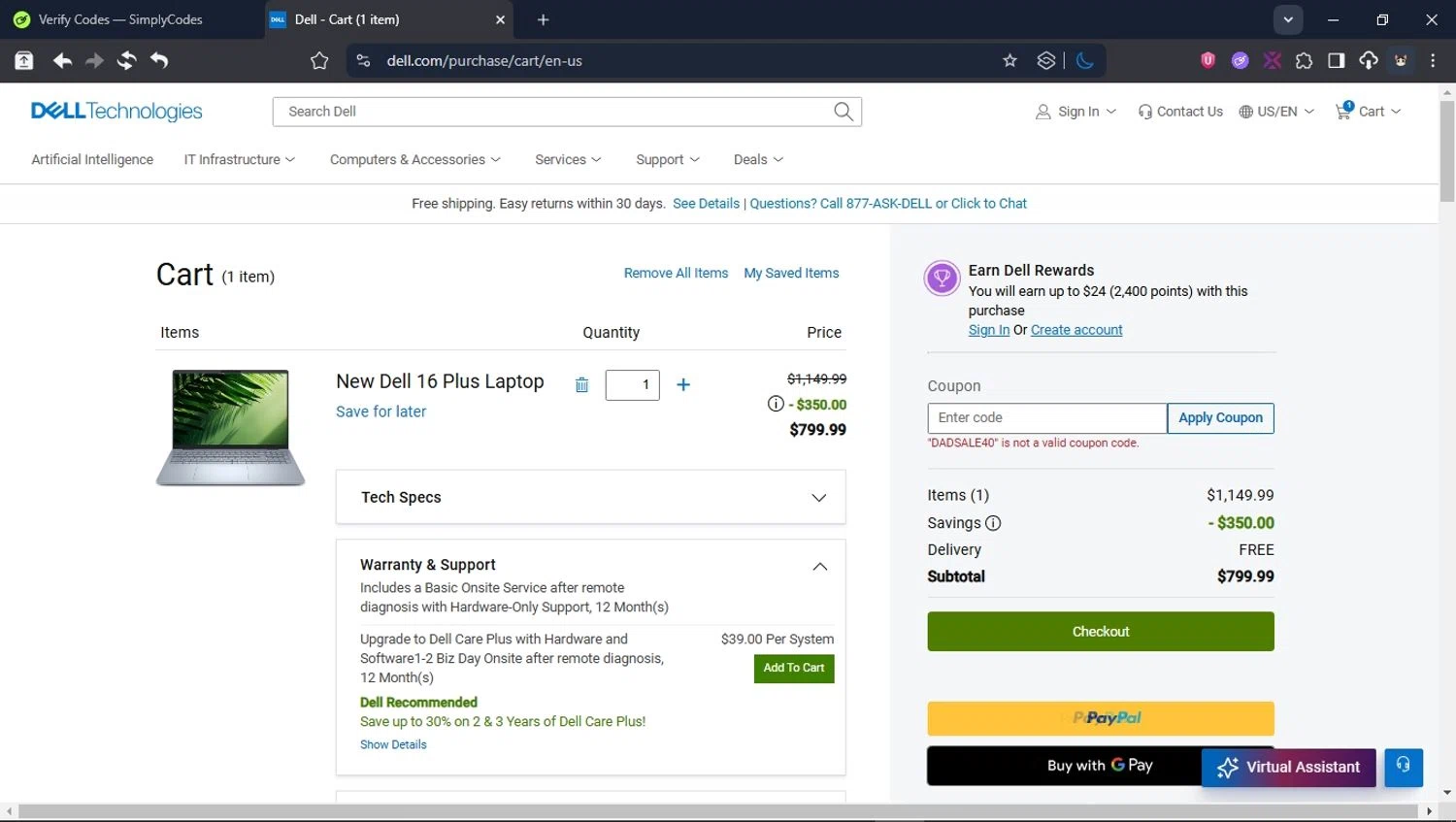Click the site information icon in the address bar
Screen dimensions: 1456x822
[363, 60]
